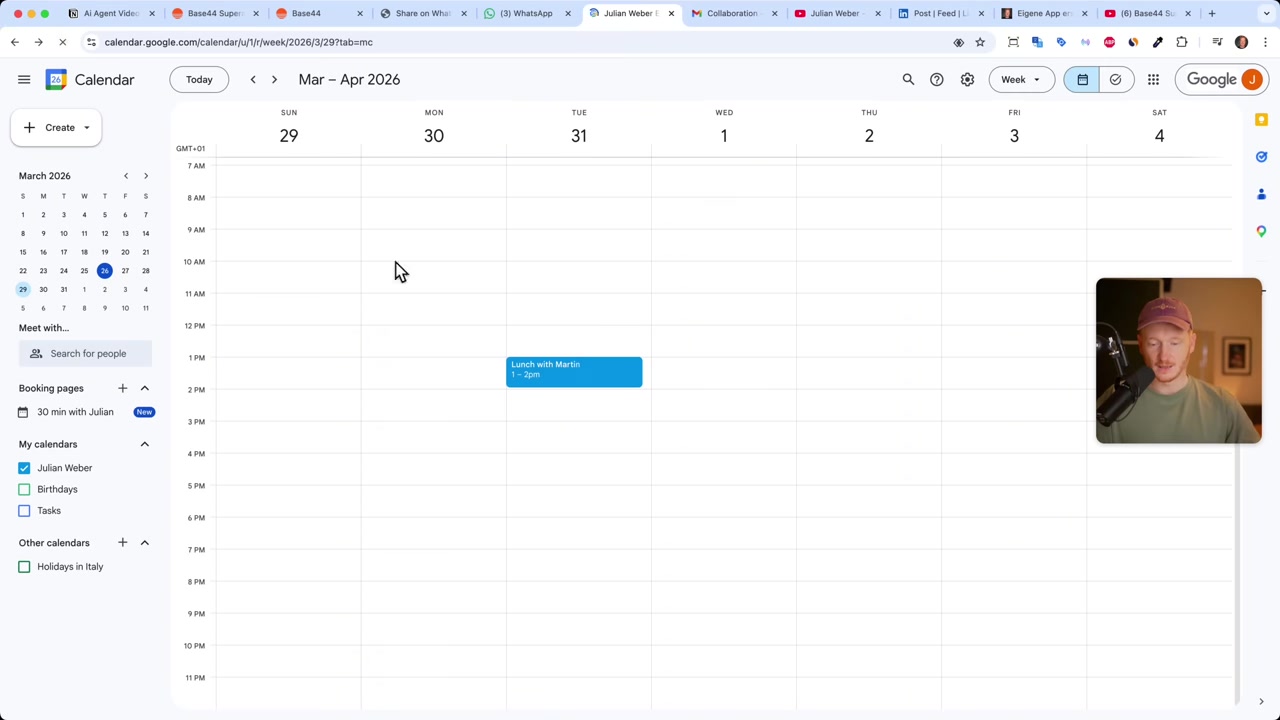Enable Holidays in Italy calendar
This screenshot has width=1280, height=720.
tap(24, 566)
